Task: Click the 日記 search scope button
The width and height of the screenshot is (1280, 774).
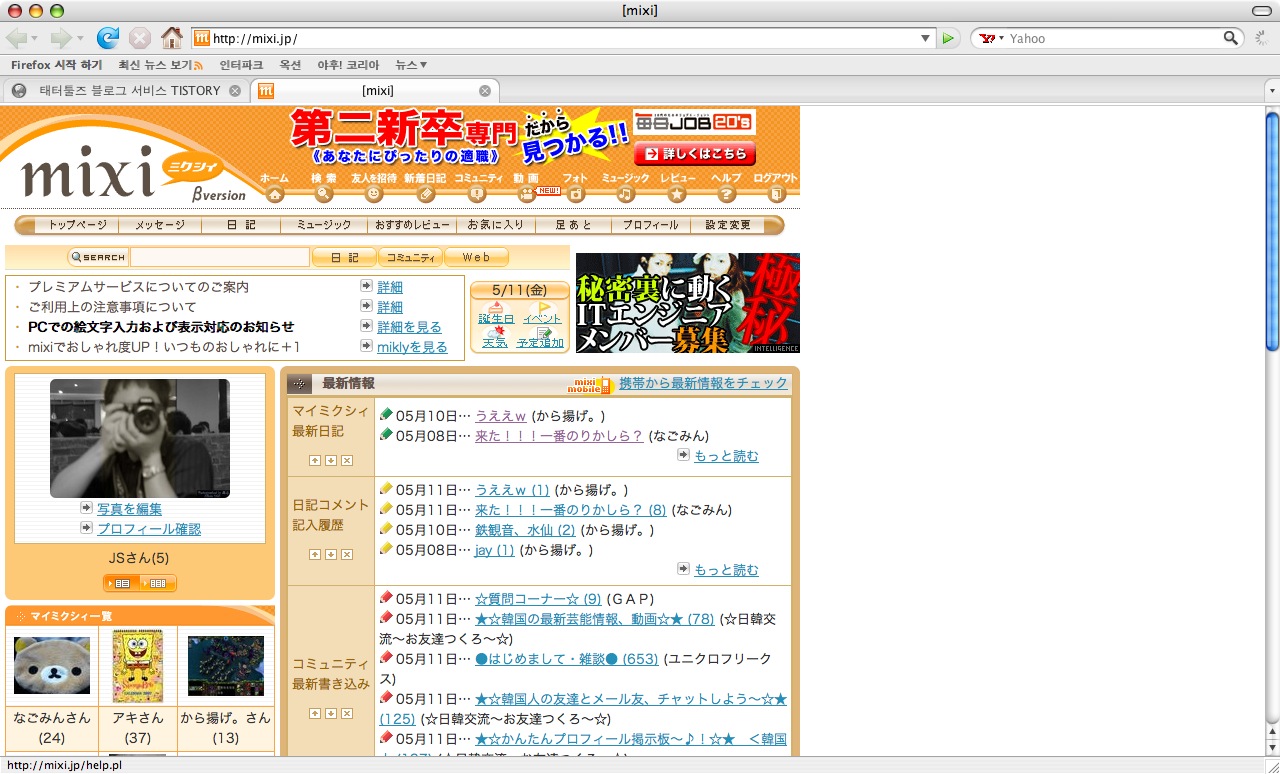Action: pyautogui.click(x=344, y=257)
